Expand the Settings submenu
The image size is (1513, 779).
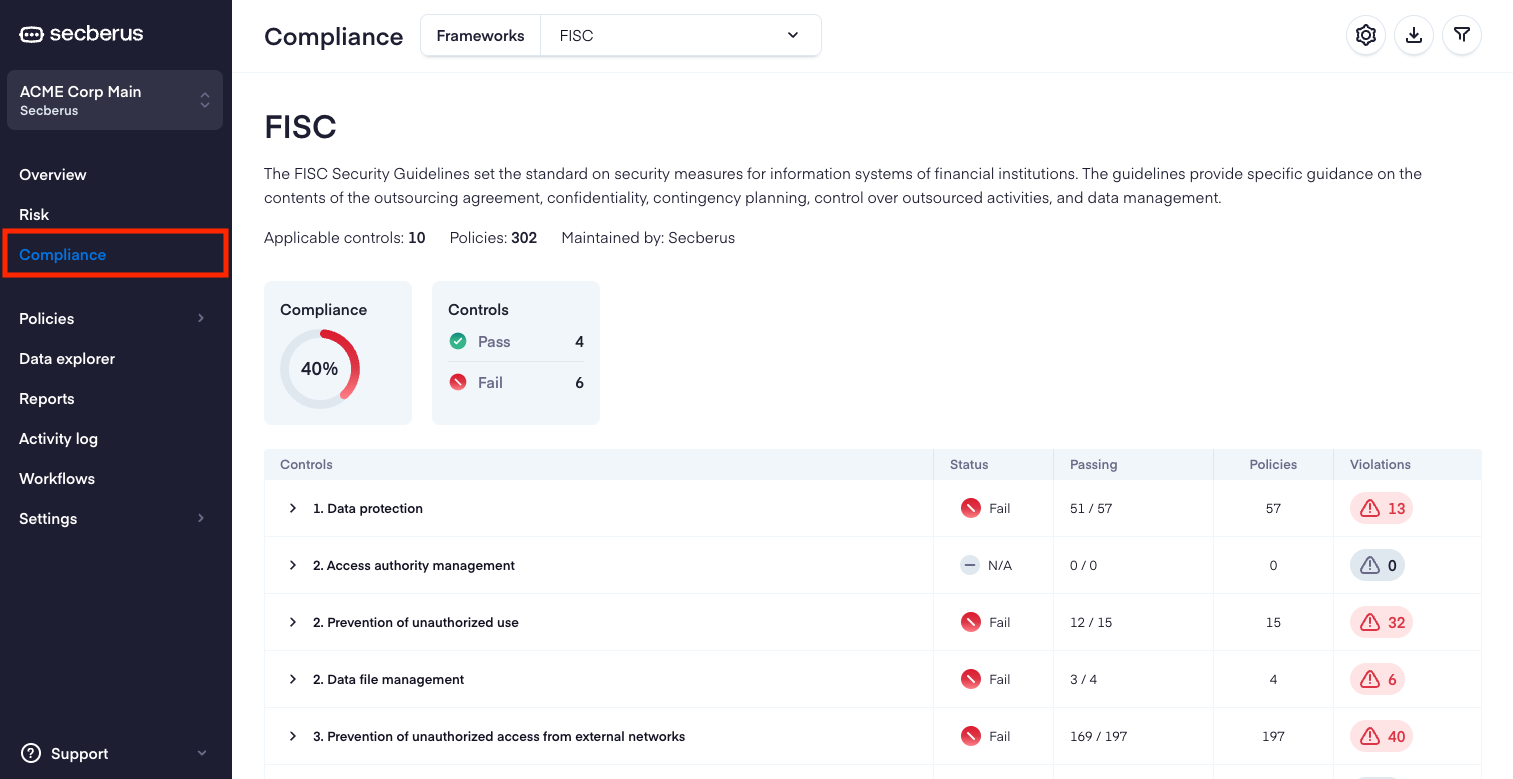[201, 518]
